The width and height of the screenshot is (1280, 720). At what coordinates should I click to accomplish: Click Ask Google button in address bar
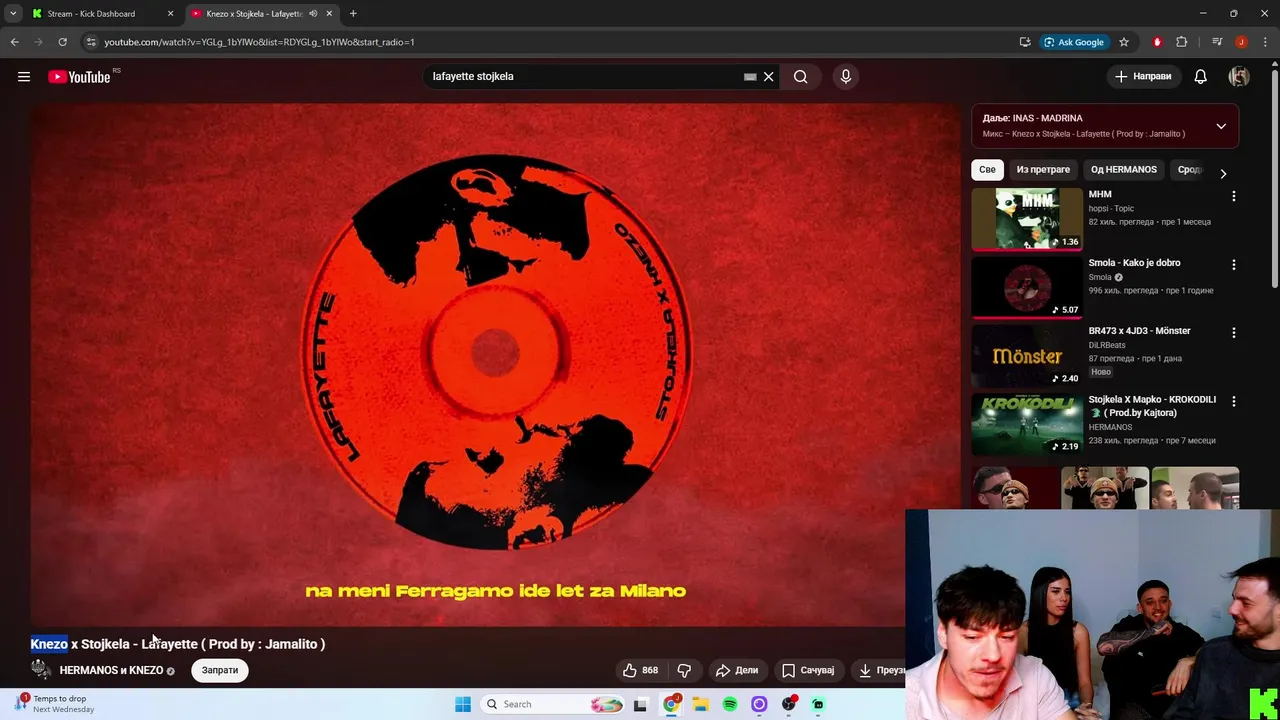pyautogui.click(x=1074, y=42)
